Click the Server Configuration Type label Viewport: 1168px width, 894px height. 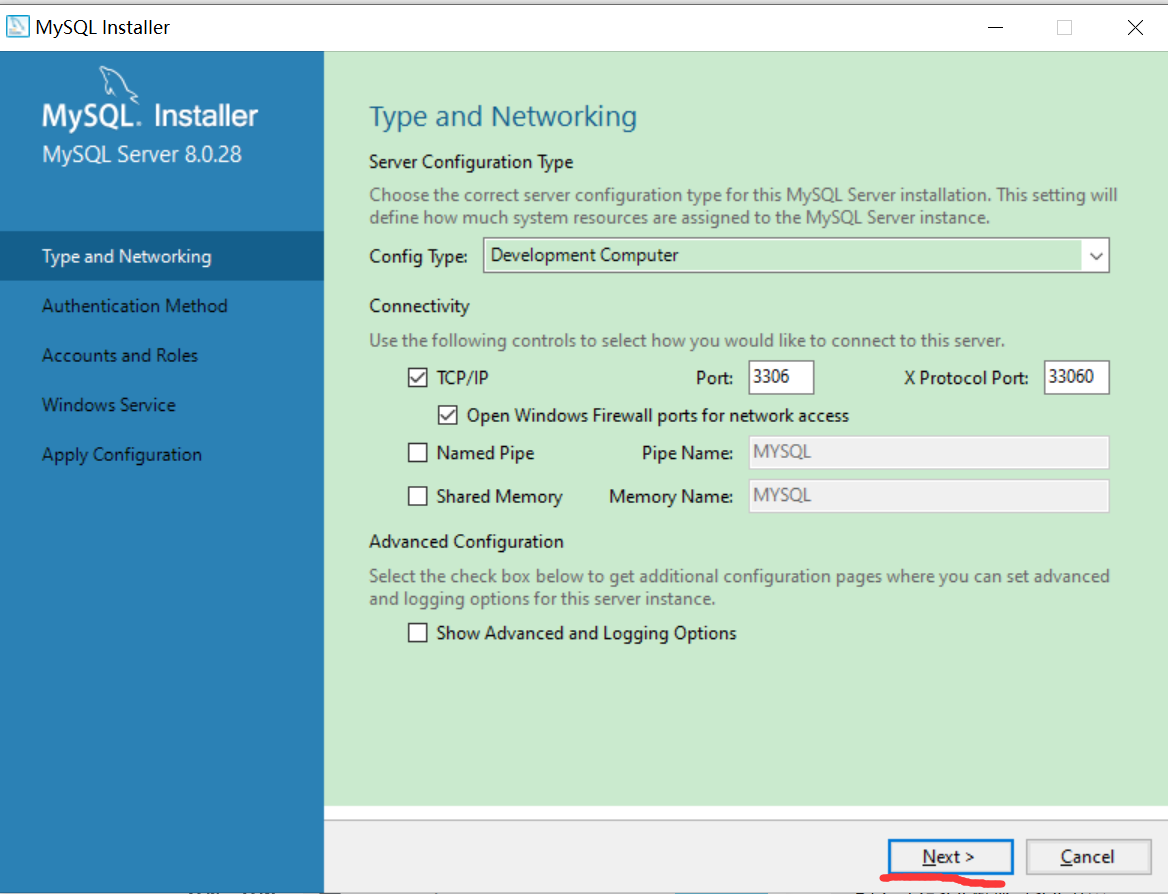(471, 162)
